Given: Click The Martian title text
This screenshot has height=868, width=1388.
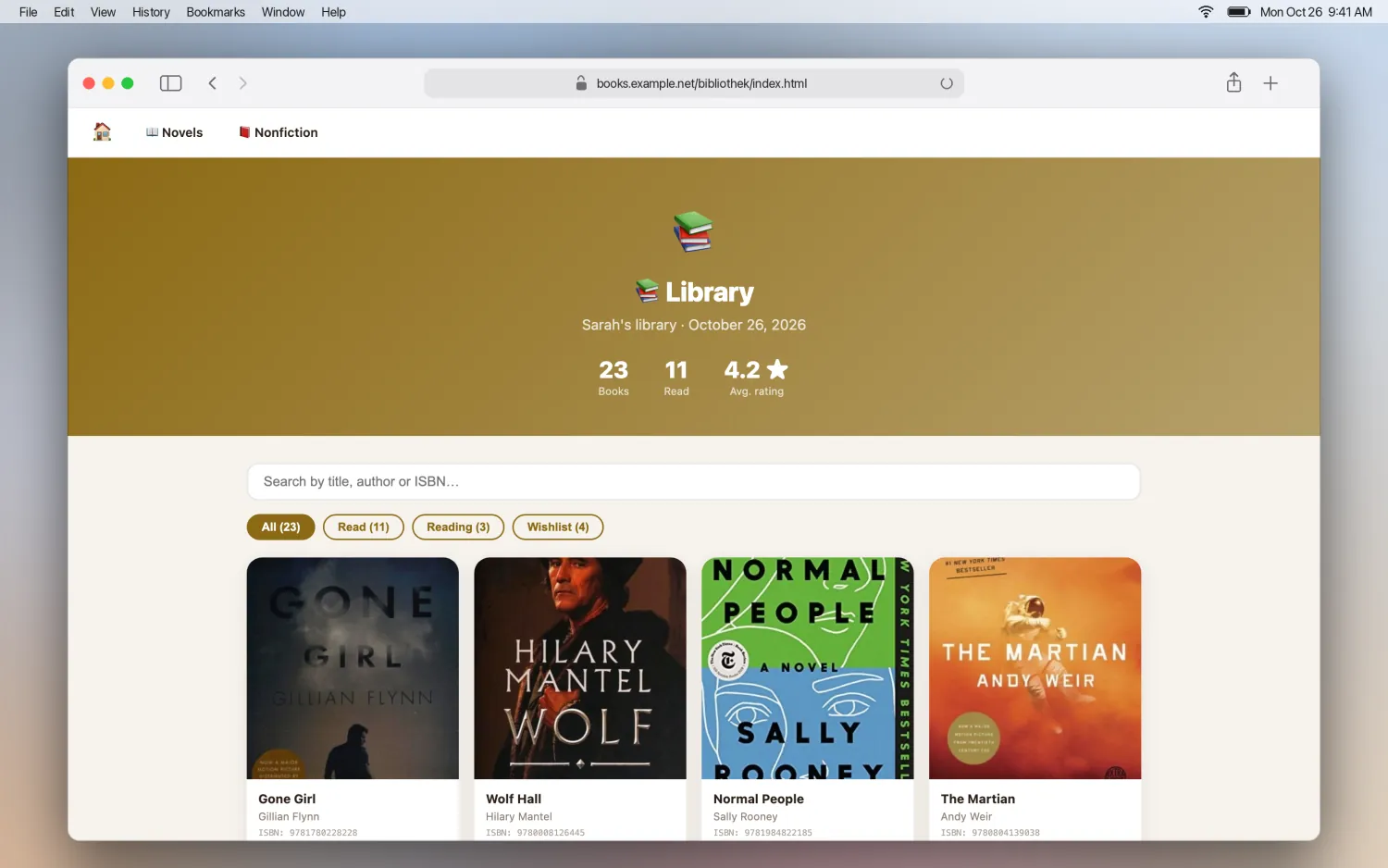Looking at the screenshot, I should [978, 799].
